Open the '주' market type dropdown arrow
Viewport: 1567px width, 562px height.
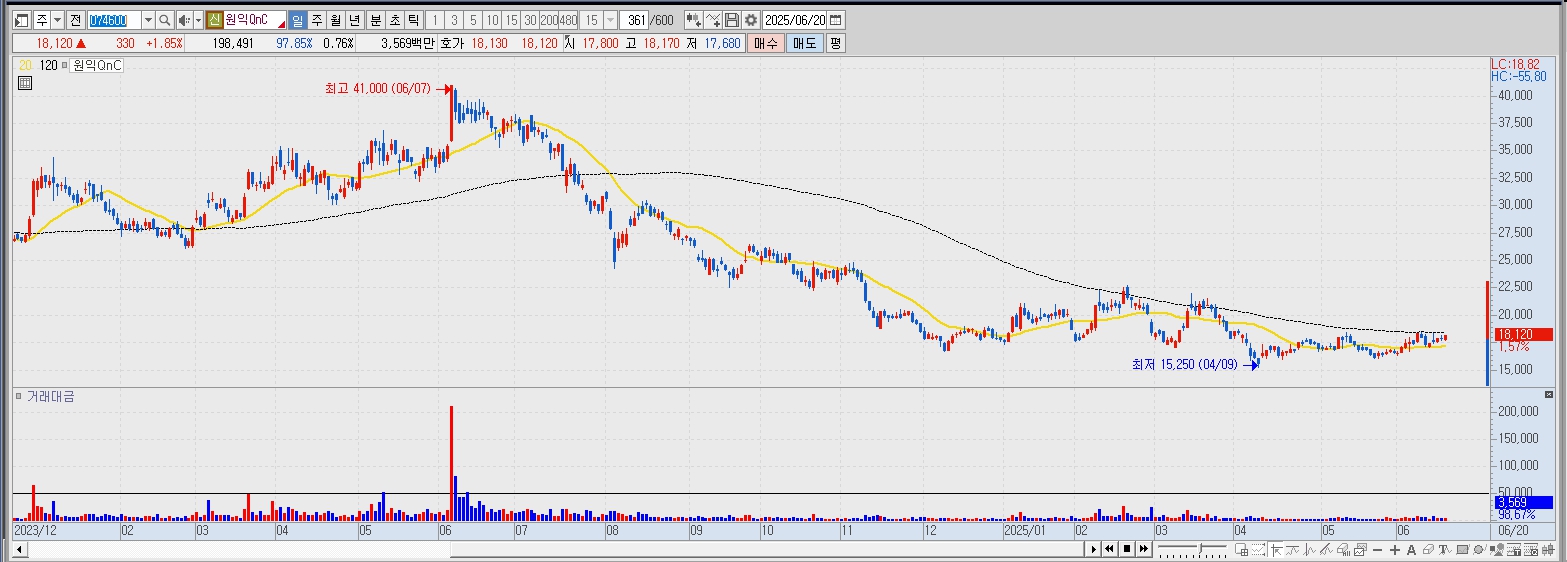[58, 20]
